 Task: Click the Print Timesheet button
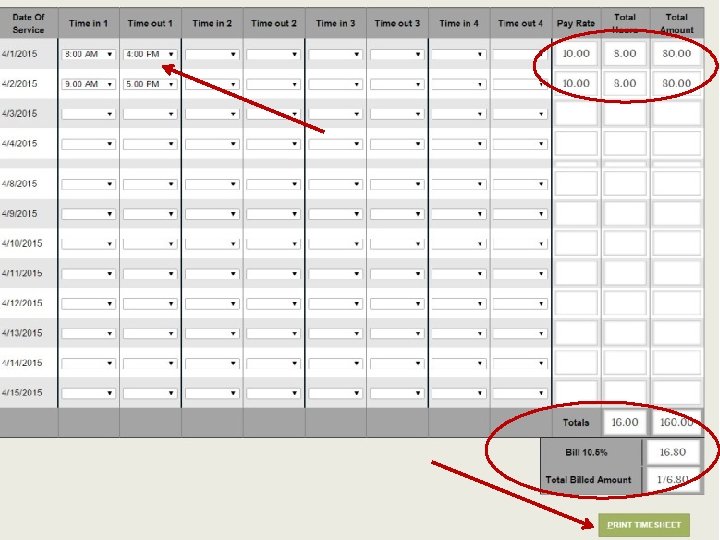644,525
